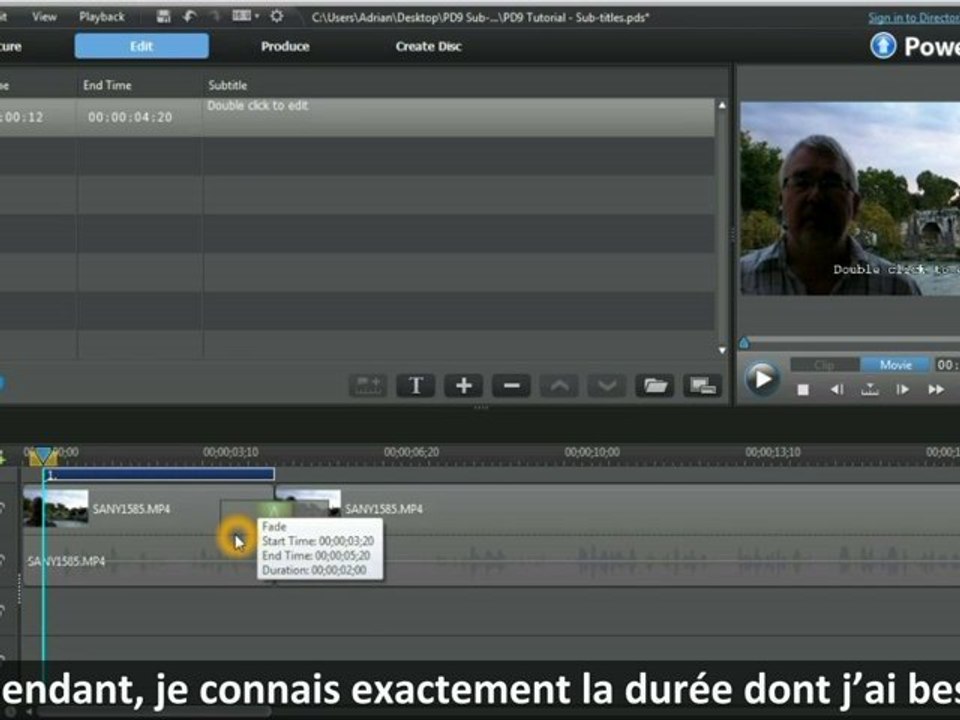This screenshot has height=720, width=960.
Task: Click the PowerDirector upgrade arrow icon
Action: click(883, 46)
